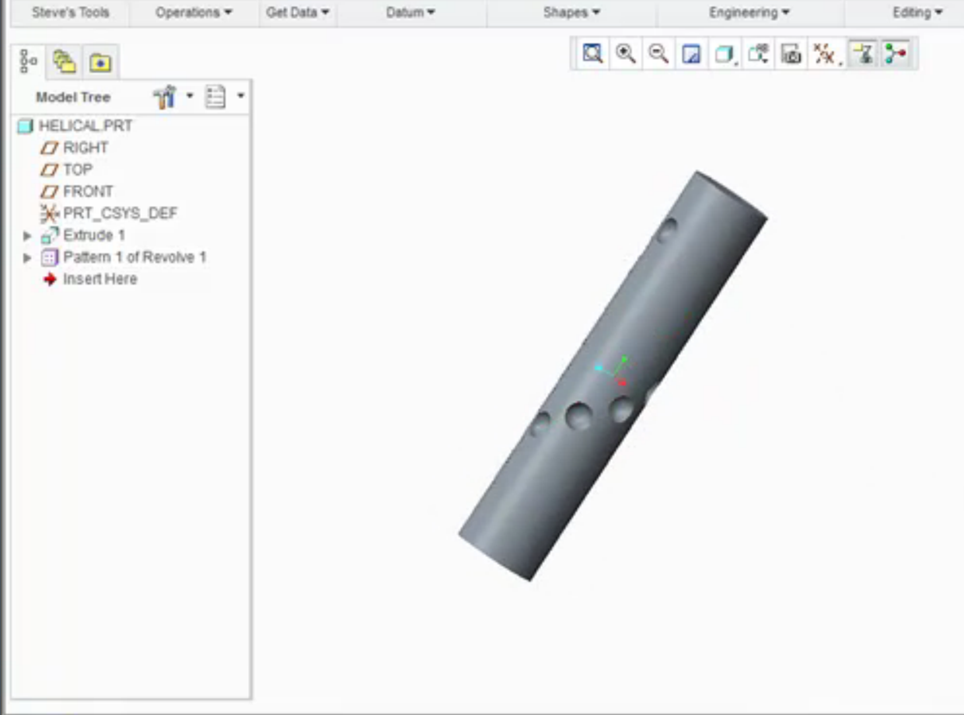Click the RIGHT plane icon

click(x=49, y=148)
